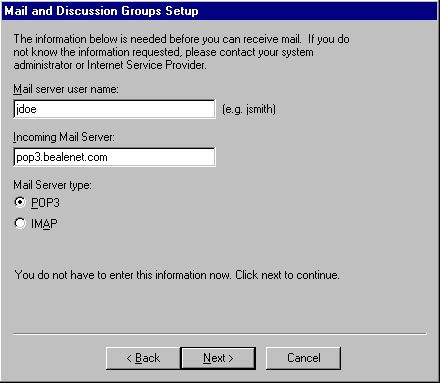Click the 'You do not have to enter this information' note
Viewport: 440px width, 383px height.
pyautogui.click(x=177, y=275)
